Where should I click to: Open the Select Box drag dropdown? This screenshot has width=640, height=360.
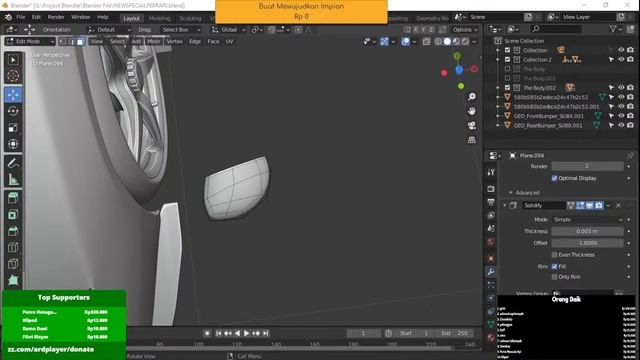pos(181,29)
